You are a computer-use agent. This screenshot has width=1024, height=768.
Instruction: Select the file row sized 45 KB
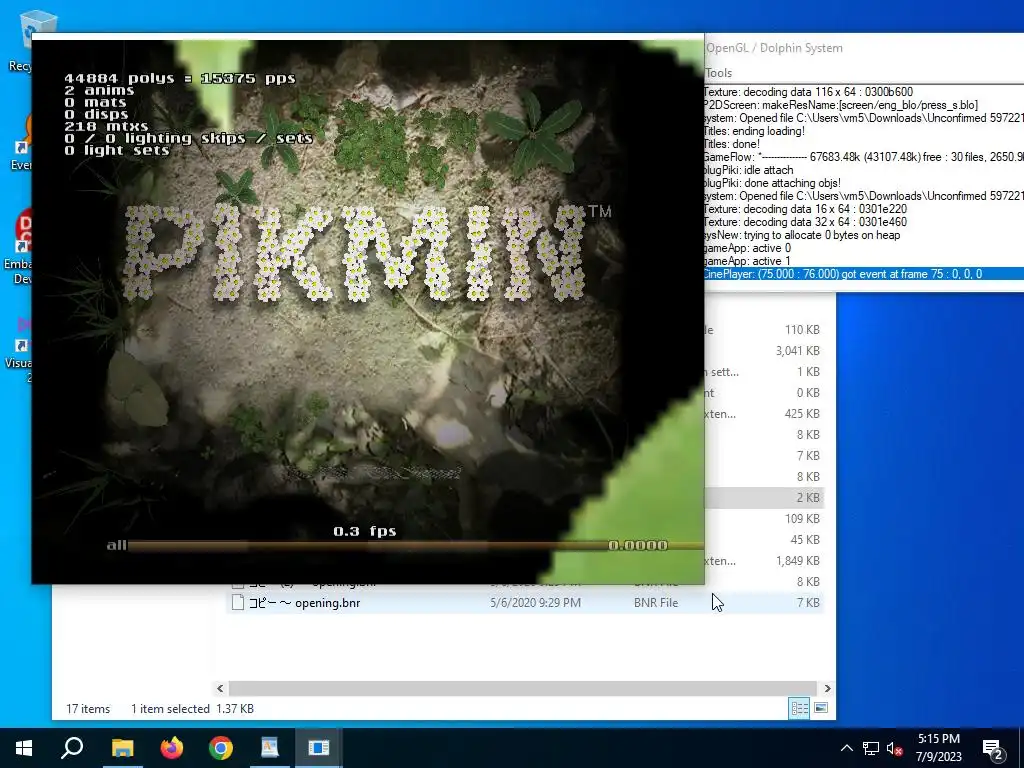(764, 539)
